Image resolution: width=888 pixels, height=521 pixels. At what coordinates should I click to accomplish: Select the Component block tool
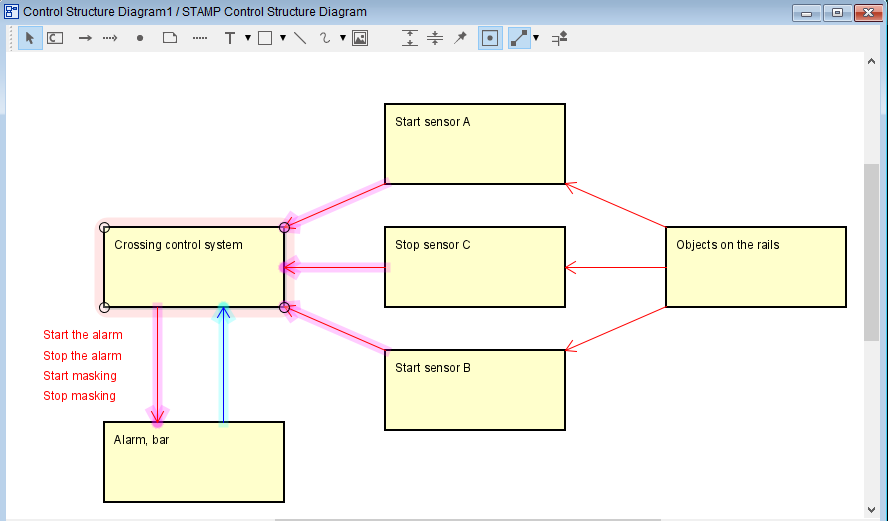coord(55,38)
